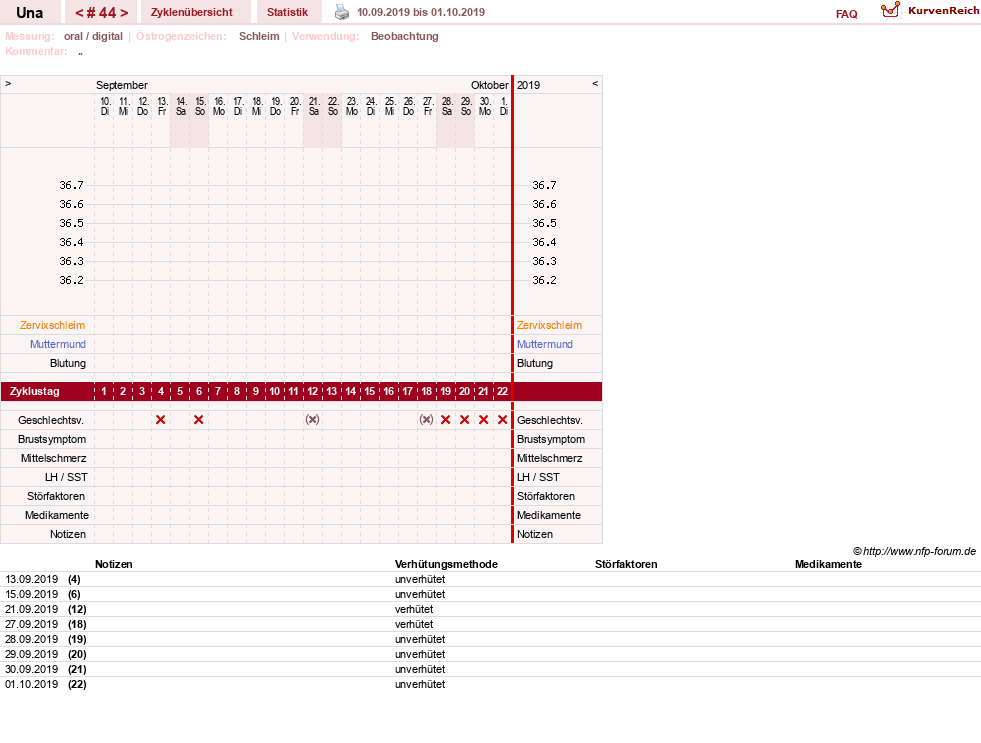Image resolution: width=981 pixels, height=743 pixels.
Task: Click the blue Muttermund label on the left
Action: 58,344
